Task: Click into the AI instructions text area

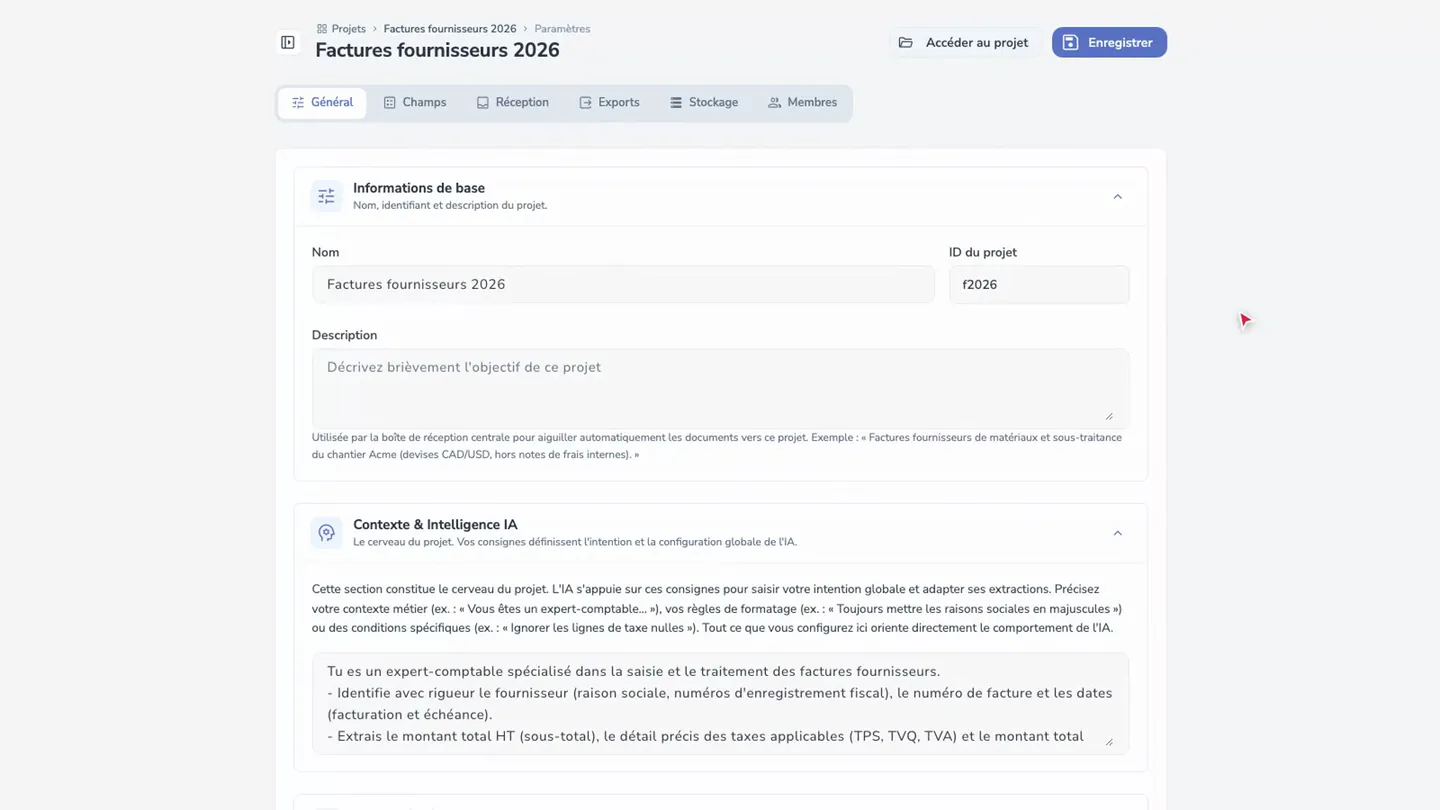Action: pos(720,703)
